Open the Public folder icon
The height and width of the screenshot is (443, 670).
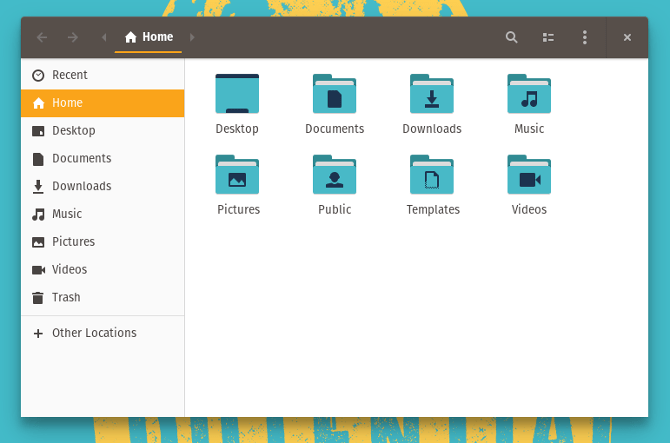tap(335, 174)
